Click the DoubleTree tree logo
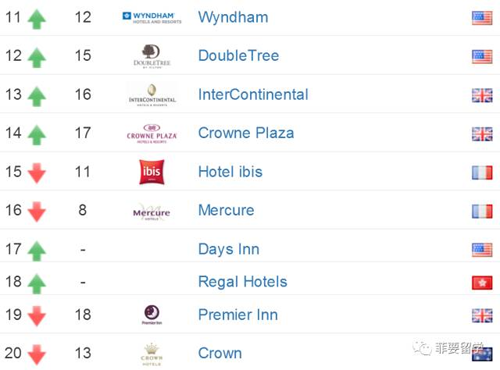The width and height of the screenshot is (500, 370). click(152, 56)
